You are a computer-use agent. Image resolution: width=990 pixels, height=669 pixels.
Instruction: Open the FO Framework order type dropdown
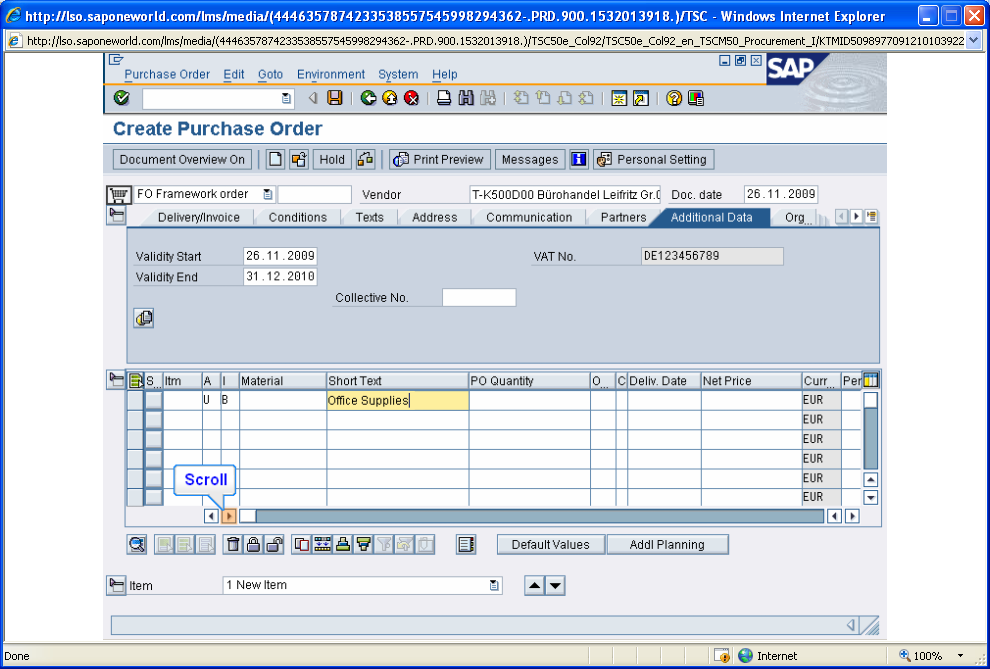coord(268,194)
